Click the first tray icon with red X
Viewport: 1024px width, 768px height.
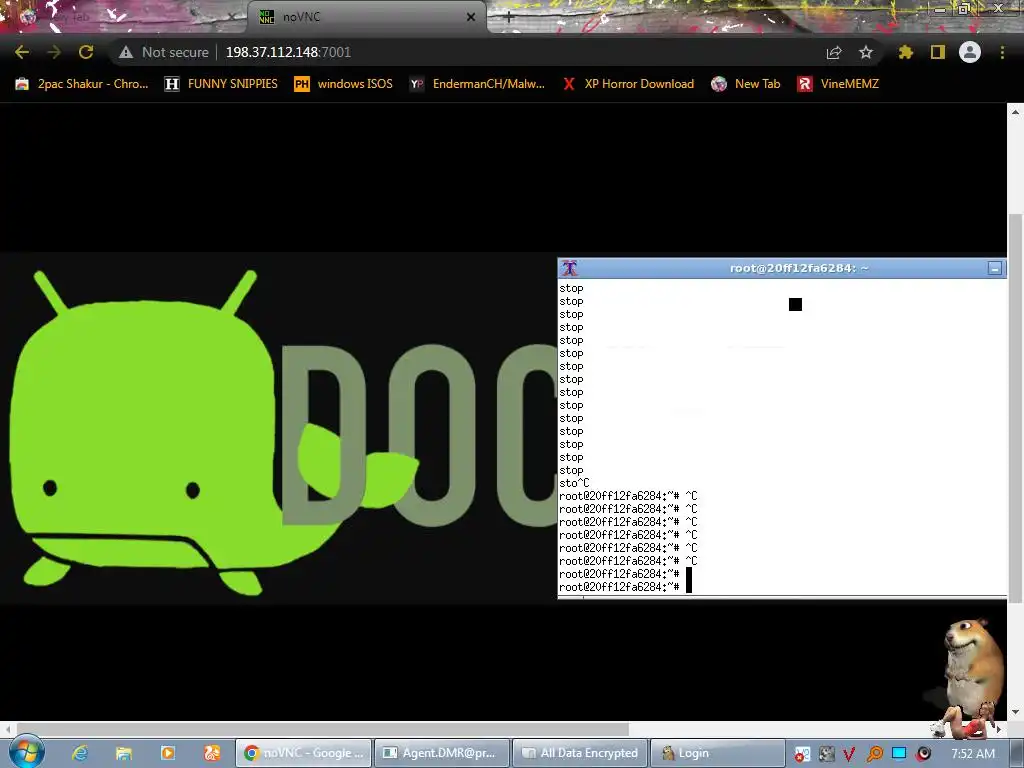802,754
